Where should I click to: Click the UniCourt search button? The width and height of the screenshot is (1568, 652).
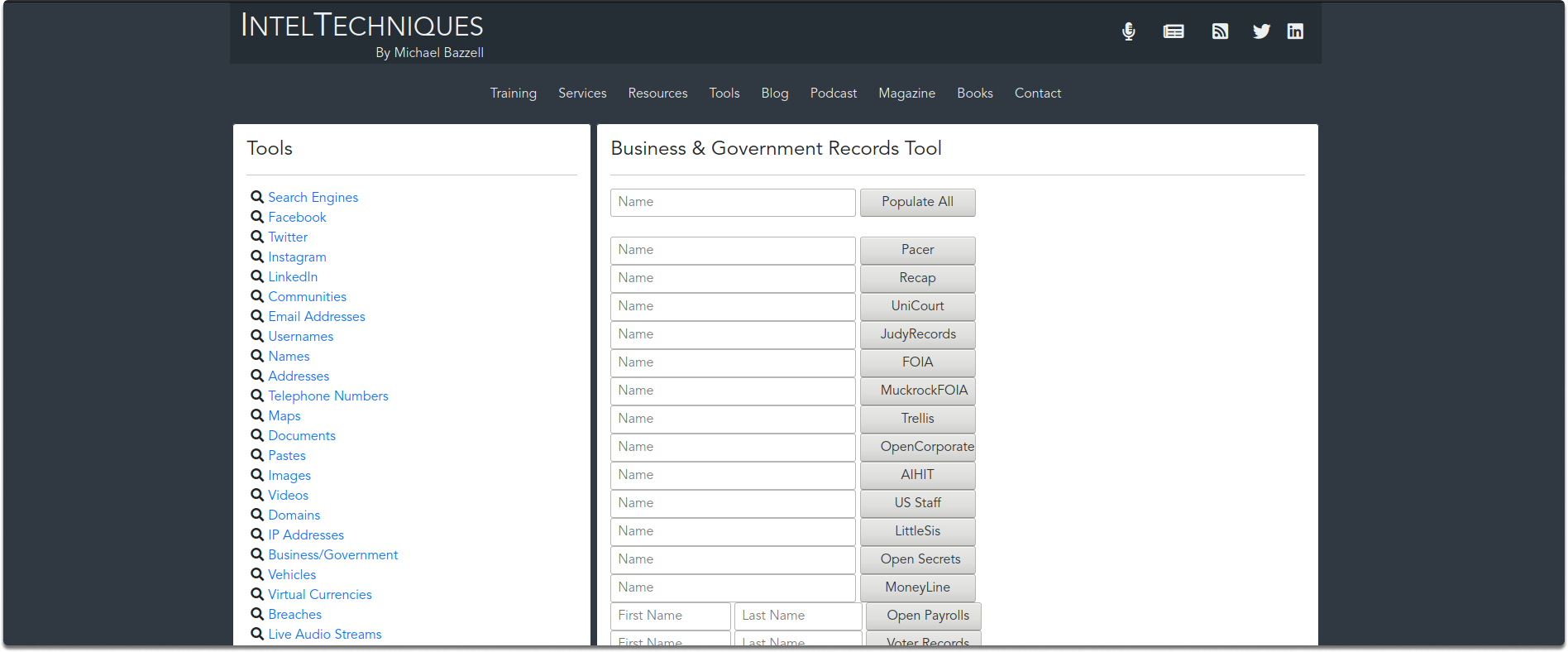click(918, 306)
